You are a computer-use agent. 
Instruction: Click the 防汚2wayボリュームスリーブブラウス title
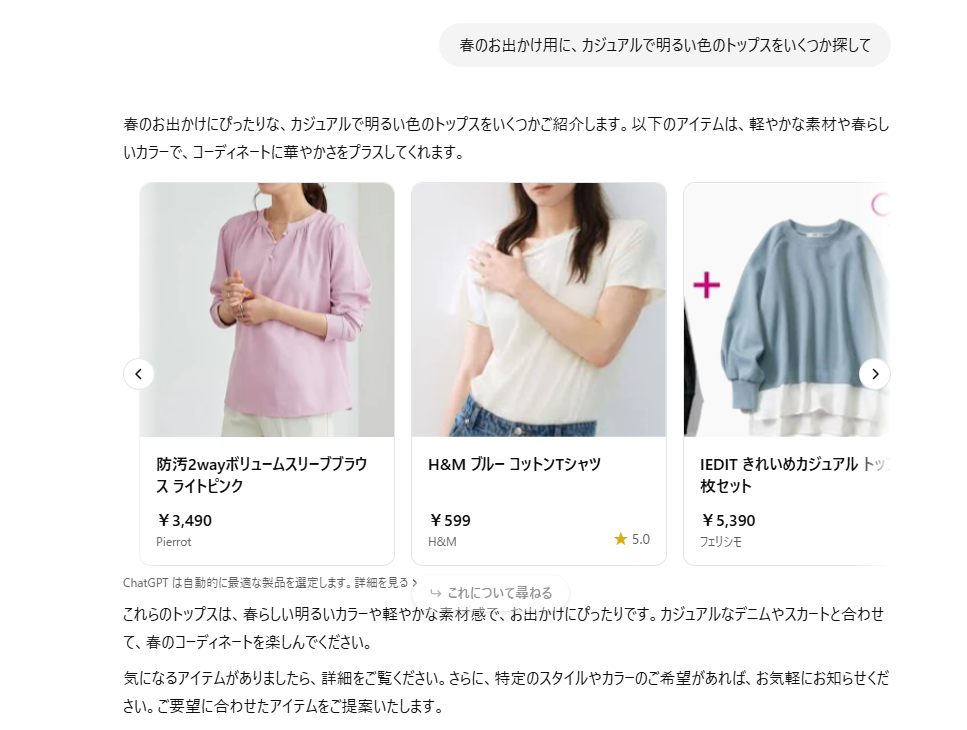point(262,475)
